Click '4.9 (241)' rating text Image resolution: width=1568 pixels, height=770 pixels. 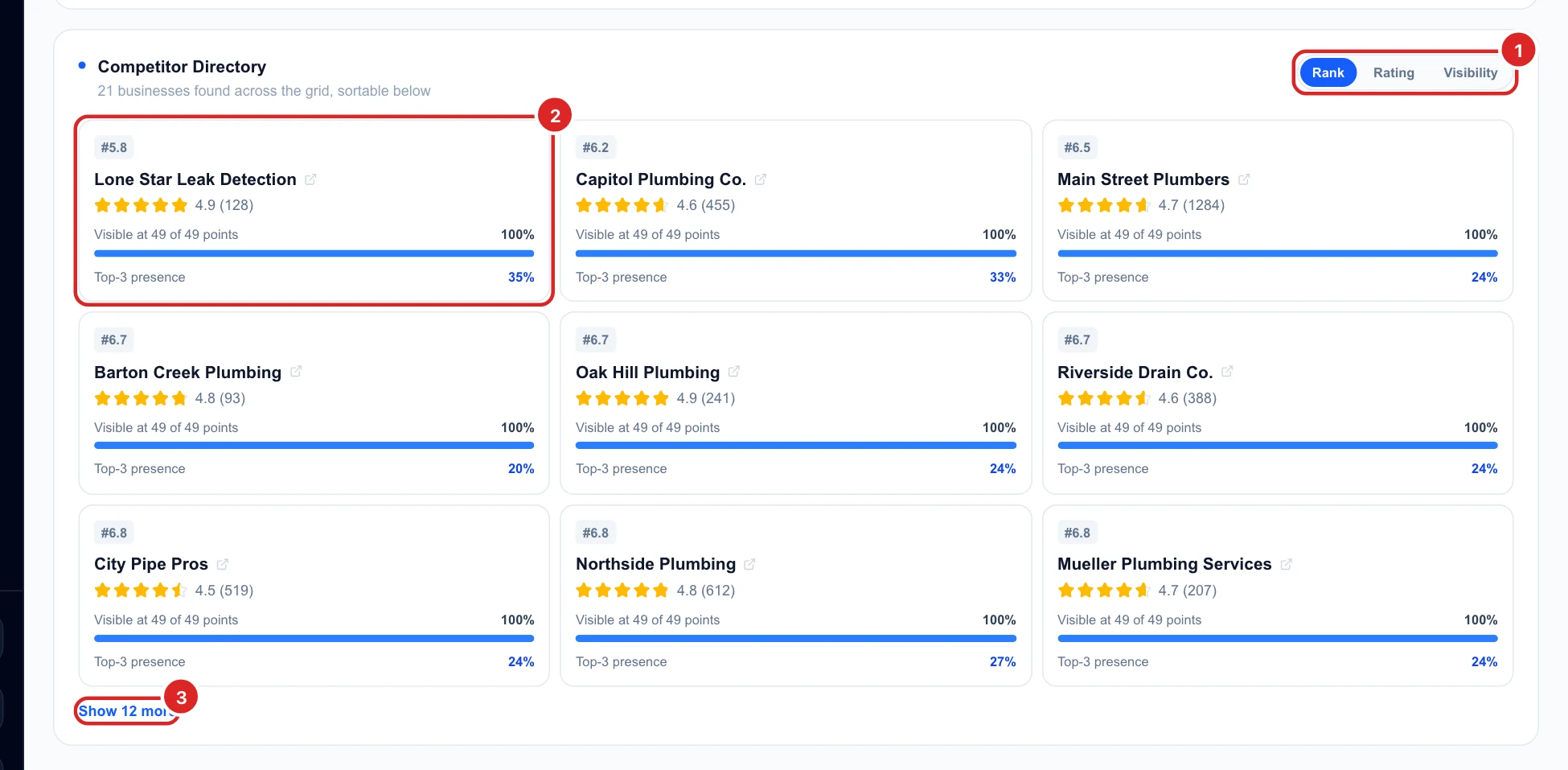(706, 398)
